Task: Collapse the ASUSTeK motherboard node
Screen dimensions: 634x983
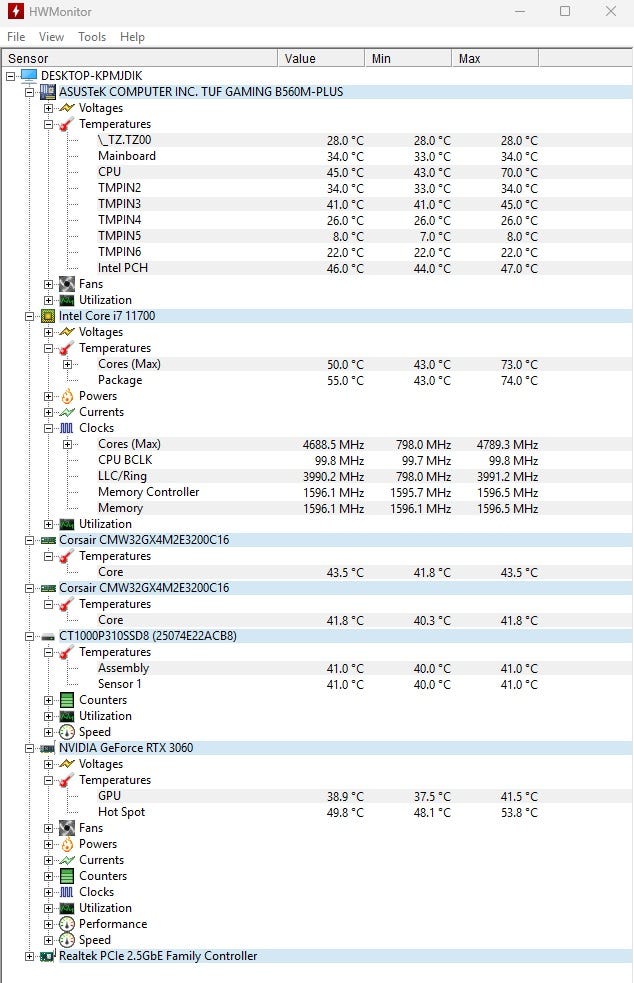Action: 29,92
